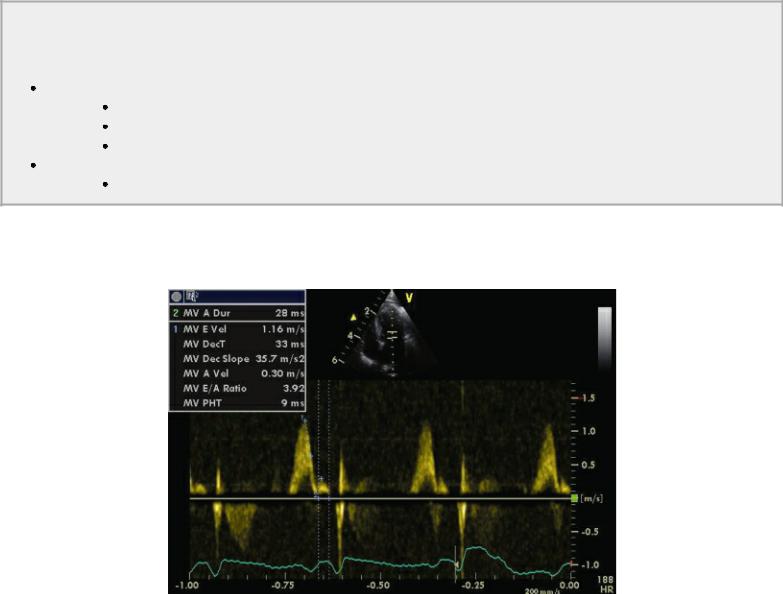Click the white ECG trigger marker on the trace
Image resolution: width=783 pixels, height=594 pixels.
click(x=456, y=563)
